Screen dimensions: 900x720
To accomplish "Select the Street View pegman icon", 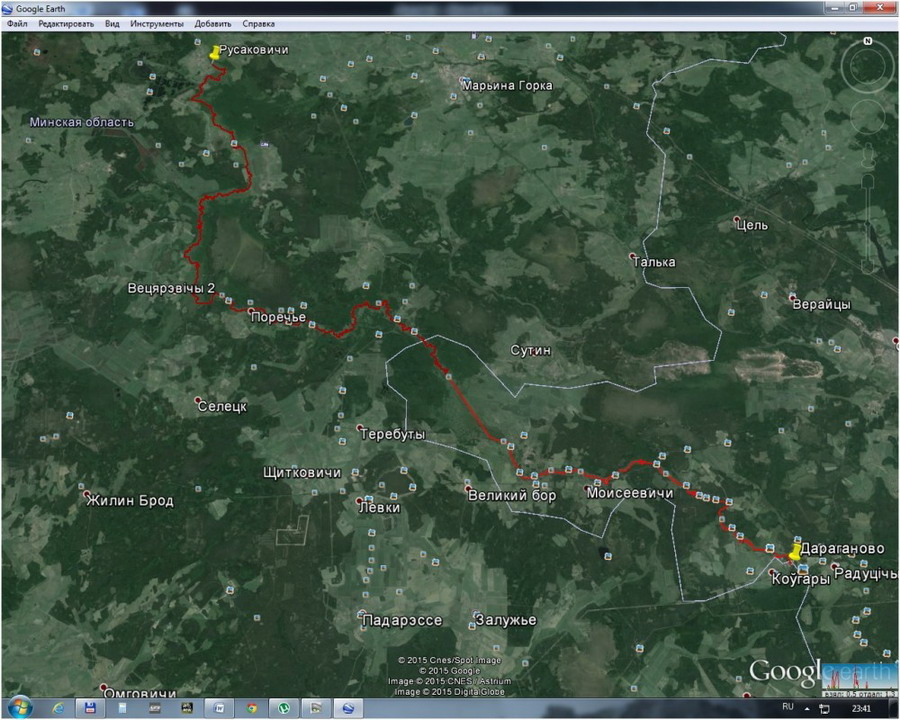I will coord(867,155).
